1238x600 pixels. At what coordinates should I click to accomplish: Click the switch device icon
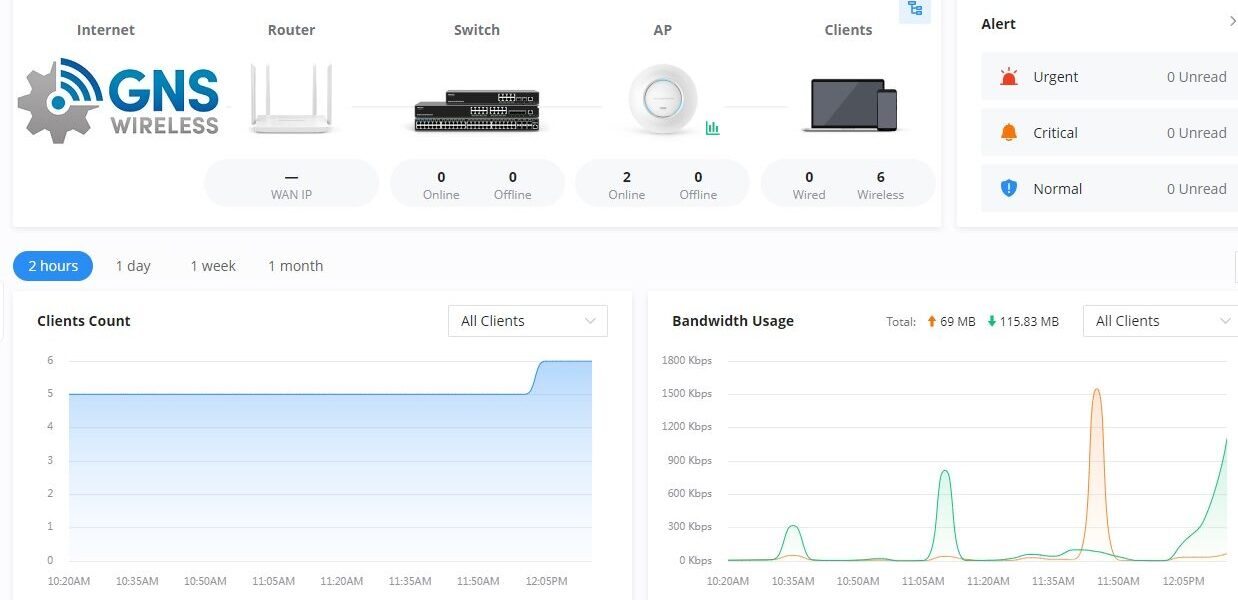click(477, 110)
